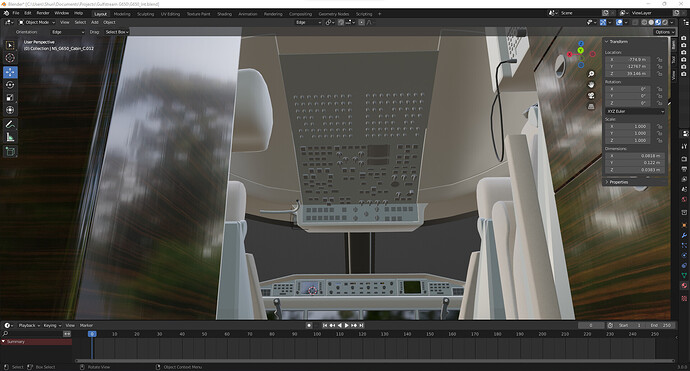This screenshot has width=690, height=371.
Task: Select the Cursor tool
Action: 10,58
